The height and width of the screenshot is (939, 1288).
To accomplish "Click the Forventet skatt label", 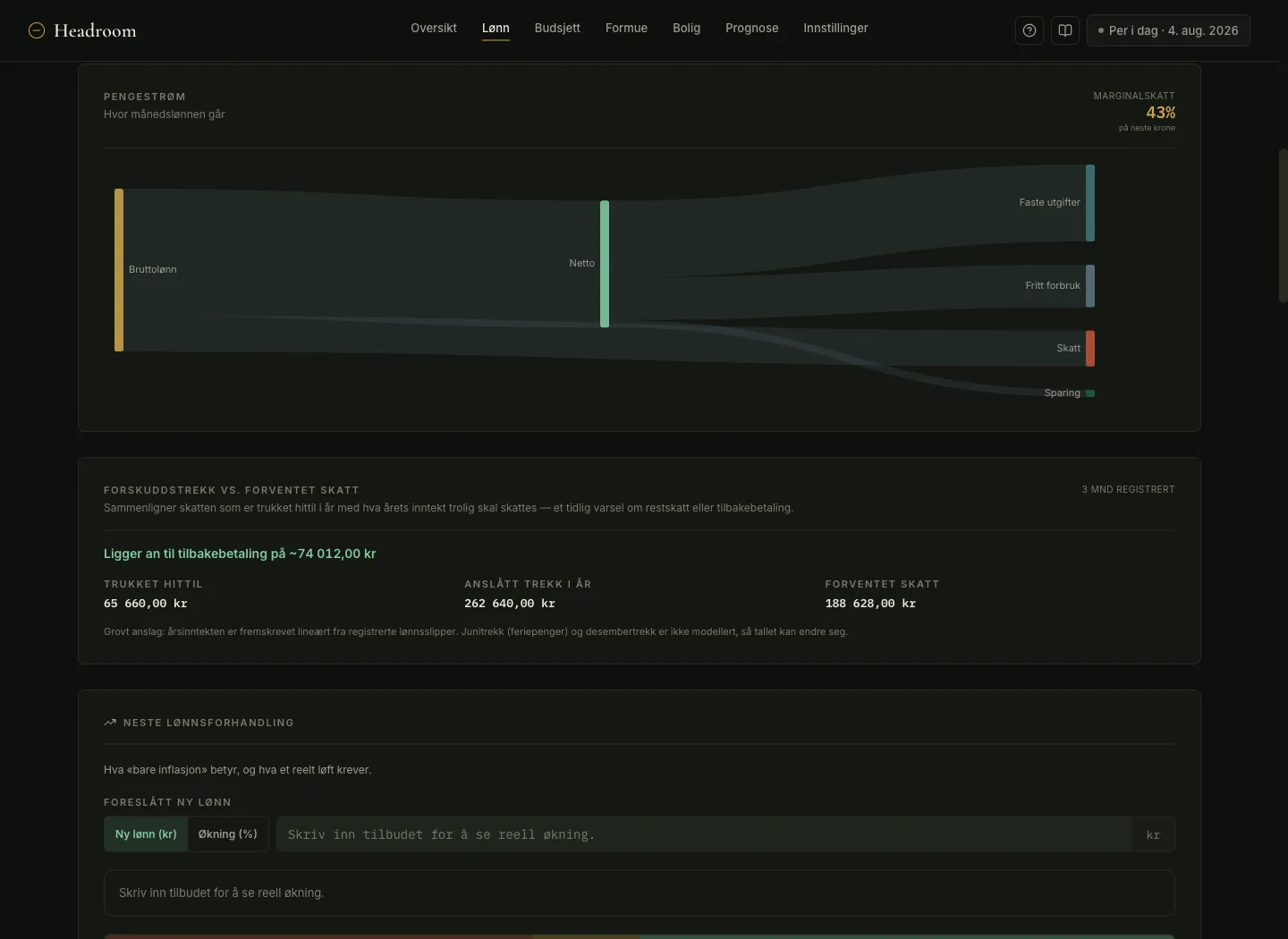I will pos(882,584).
